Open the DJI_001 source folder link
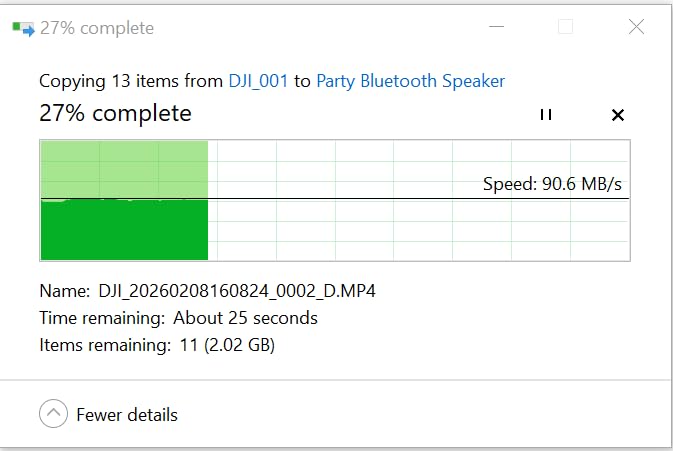This screenshot has width=673, height=451. 258,81
